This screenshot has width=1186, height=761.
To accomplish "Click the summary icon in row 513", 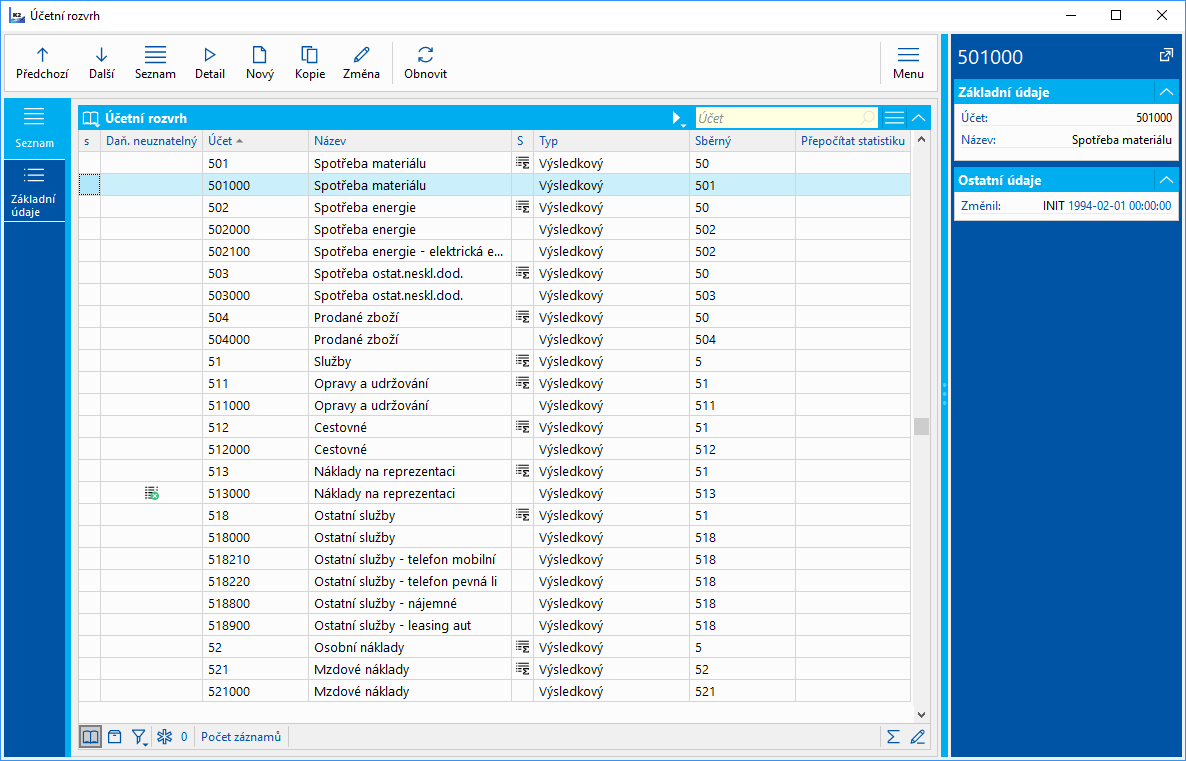I will coord(522,471).
